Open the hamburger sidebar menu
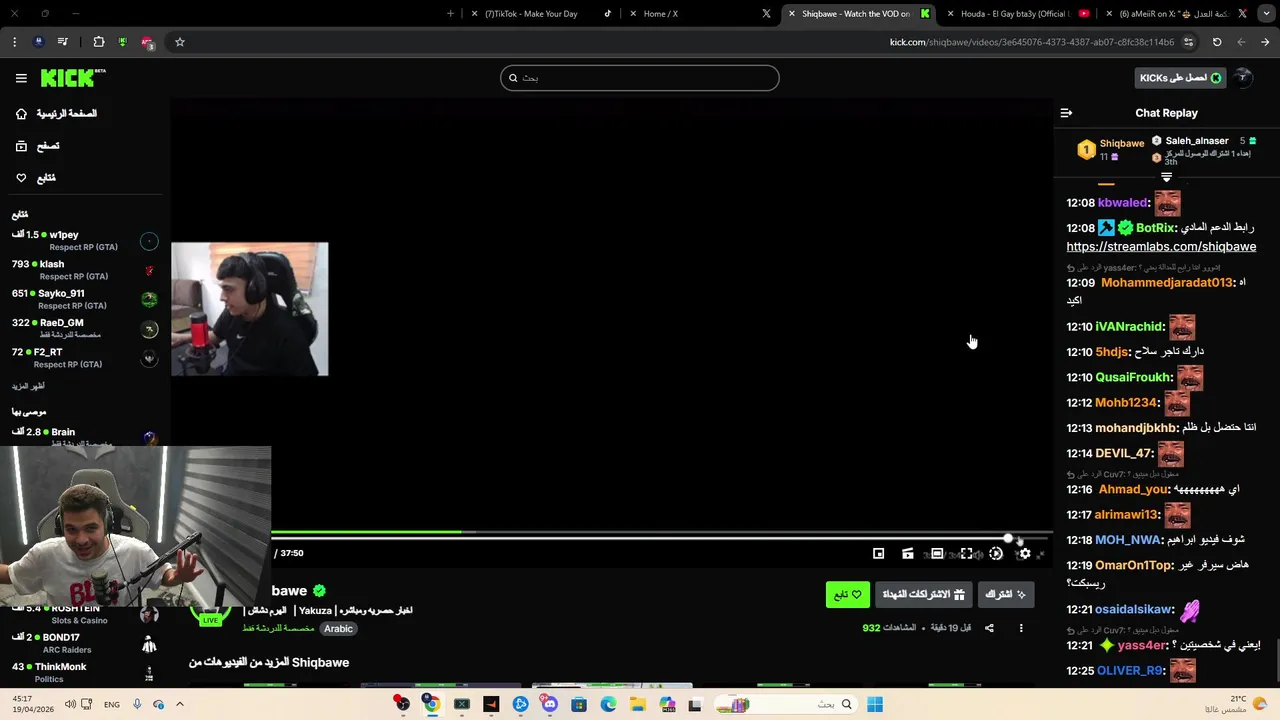This screenshot has height=720, width=1280. (21, 78)
